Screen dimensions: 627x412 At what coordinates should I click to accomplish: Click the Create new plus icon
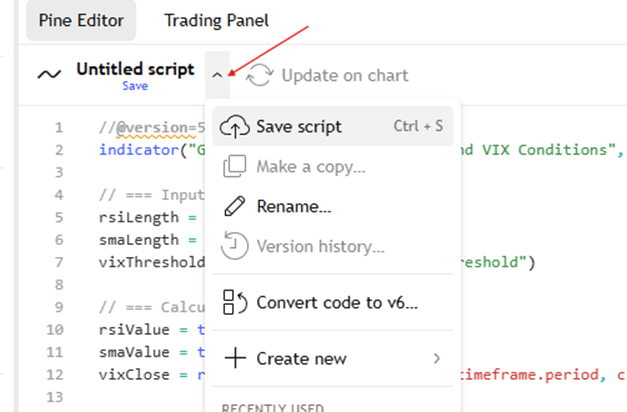[233, 358]
